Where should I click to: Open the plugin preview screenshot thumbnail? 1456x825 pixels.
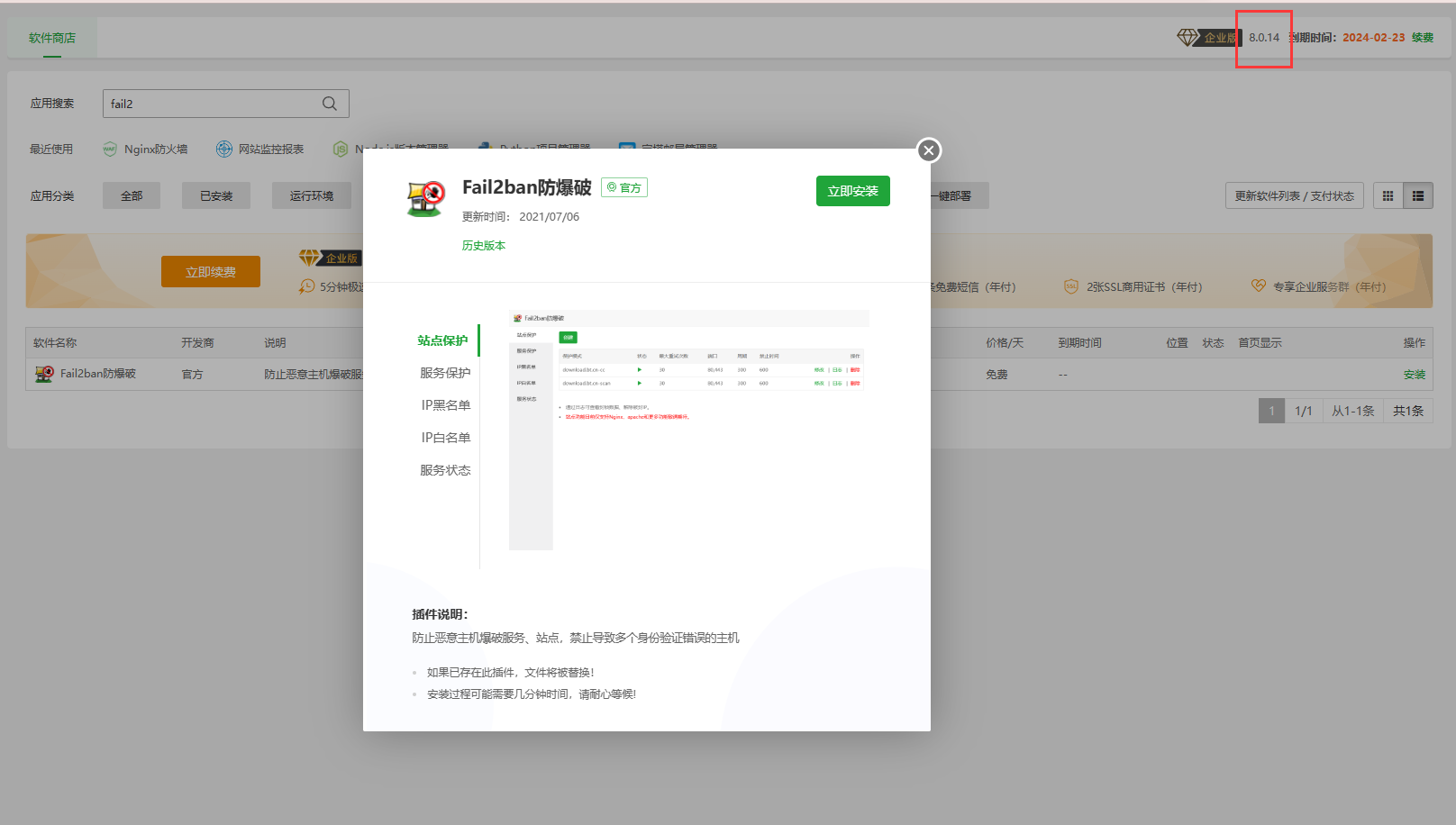[689, 430]
